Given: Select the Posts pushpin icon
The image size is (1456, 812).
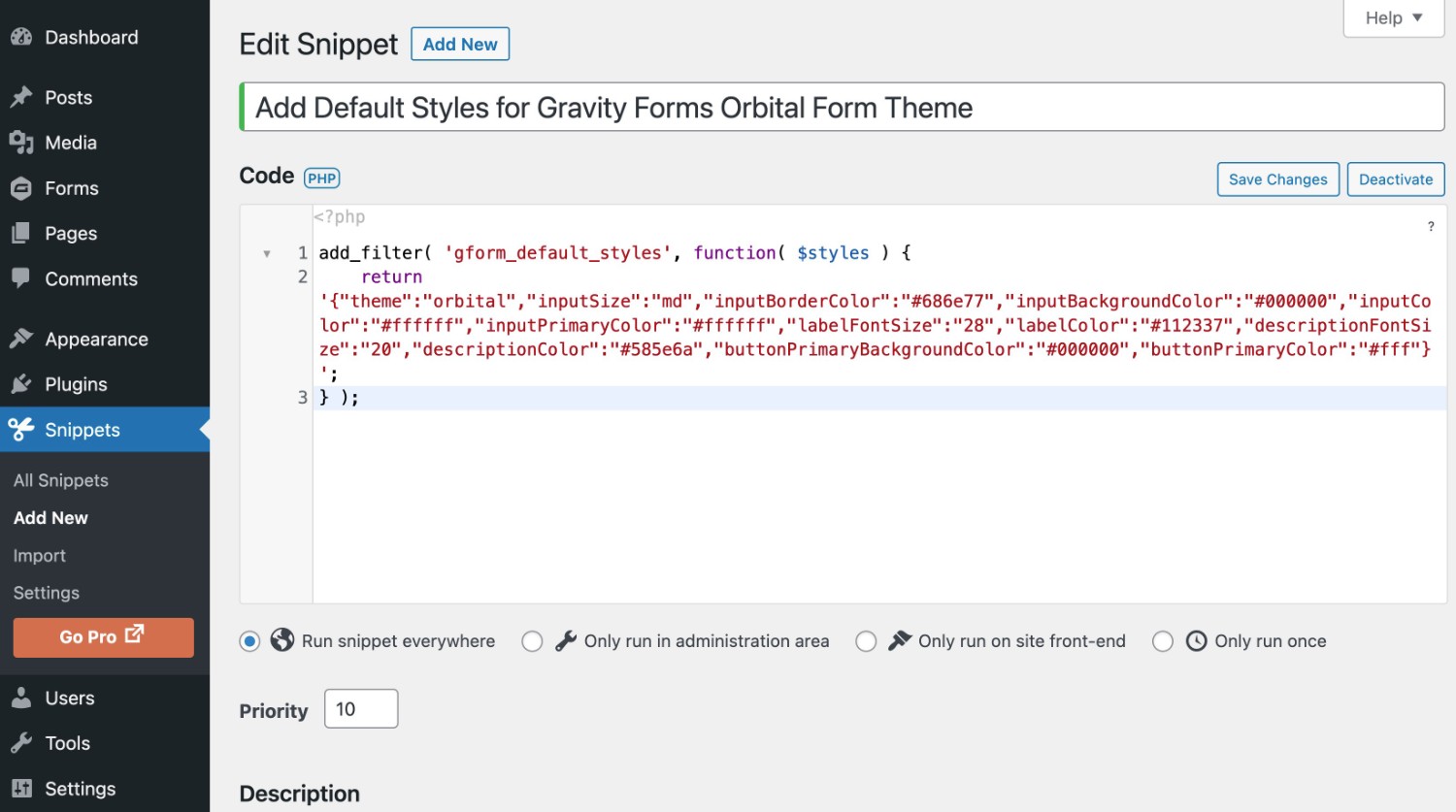Looking at the screenshot, I should (22, 97).
